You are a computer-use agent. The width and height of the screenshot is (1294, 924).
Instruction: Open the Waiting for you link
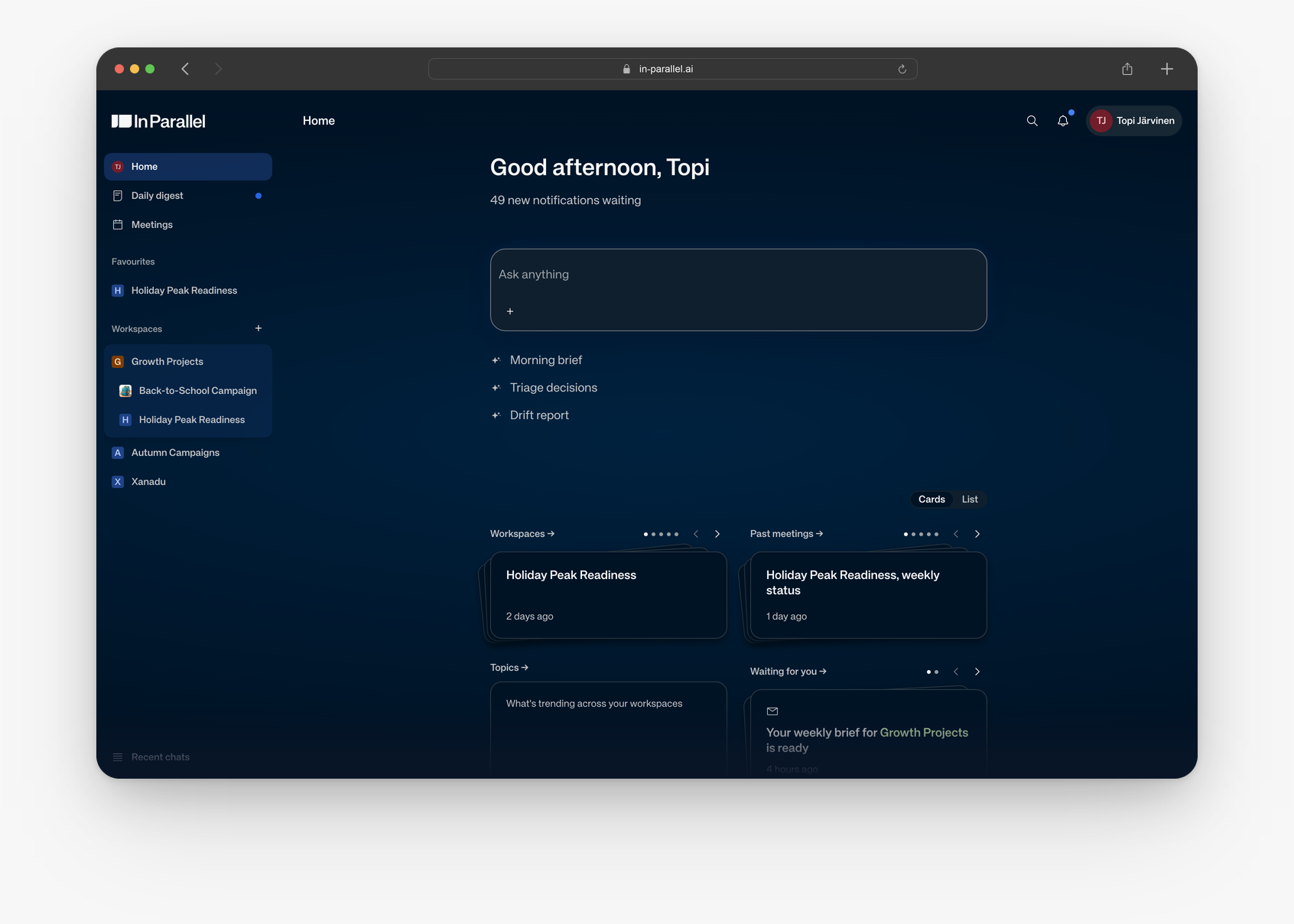click(788, 672)
